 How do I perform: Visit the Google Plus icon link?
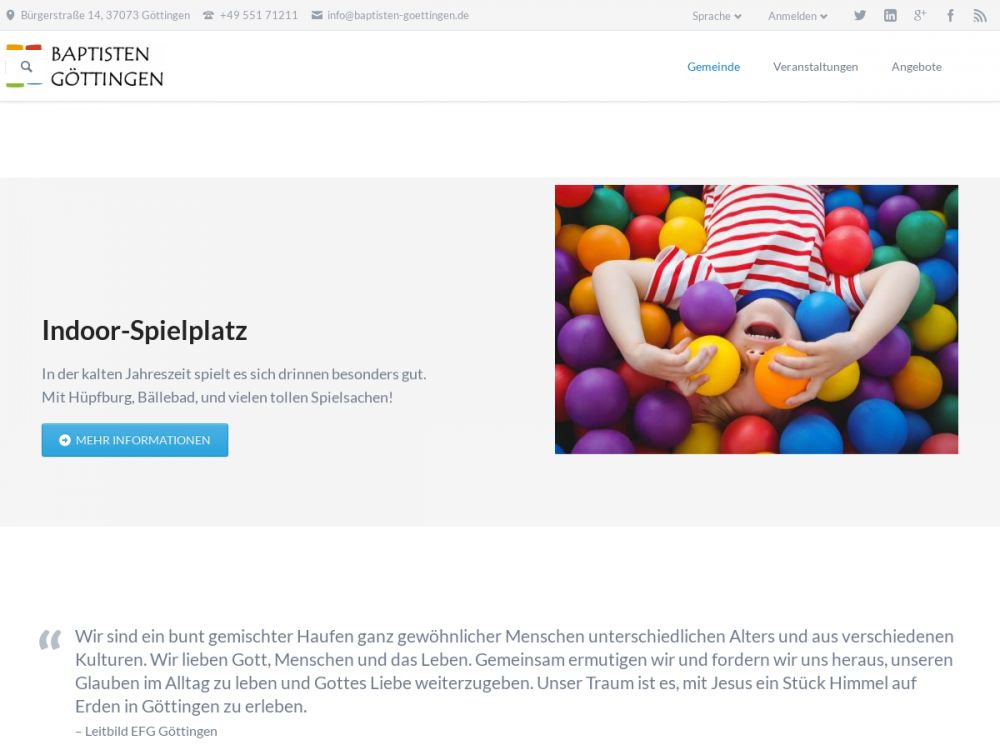click(920, 15)
